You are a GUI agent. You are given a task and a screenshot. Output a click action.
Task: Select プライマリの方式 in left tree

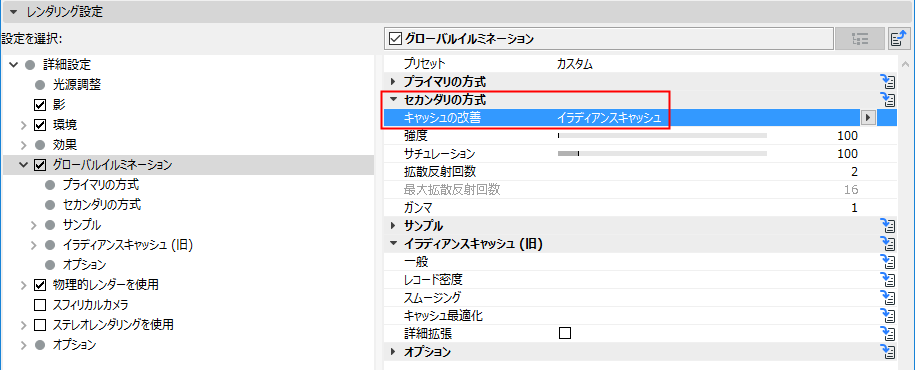[x=101, y=185]
